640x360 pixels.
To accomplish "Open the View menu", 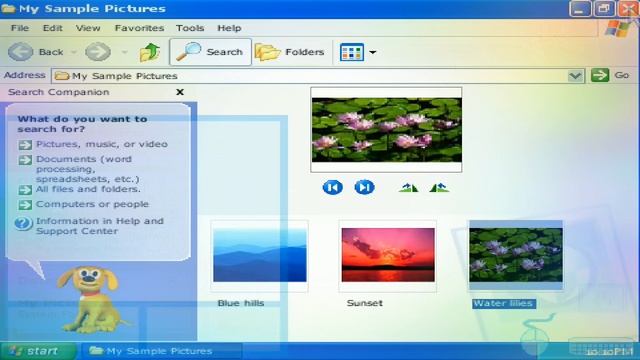I will pos(88,28).
